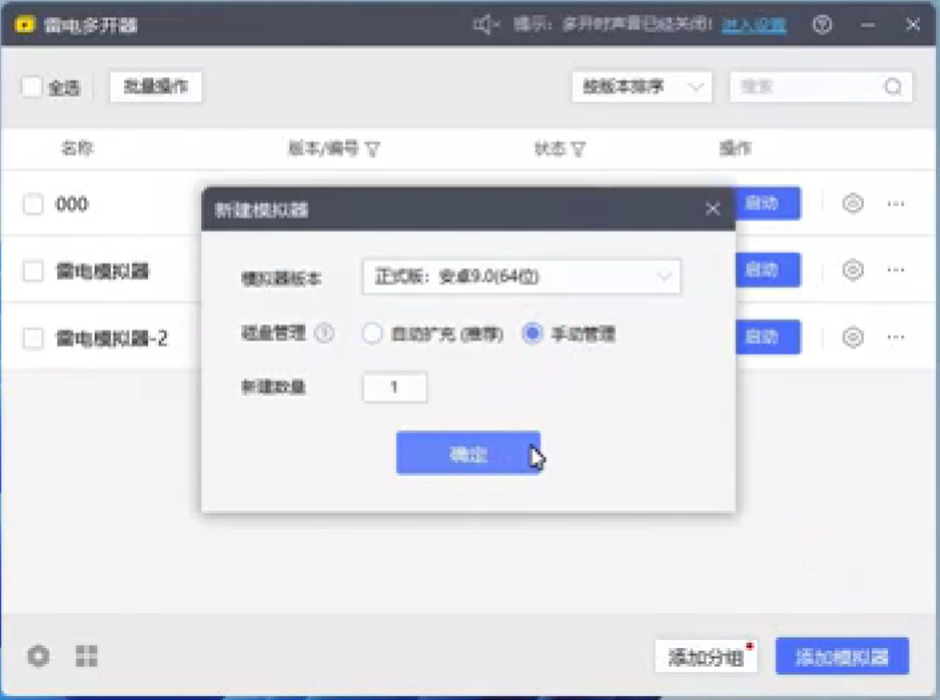Tick the 全选 select-all checkbox
The image size is (940, 700).
[31, 87]
